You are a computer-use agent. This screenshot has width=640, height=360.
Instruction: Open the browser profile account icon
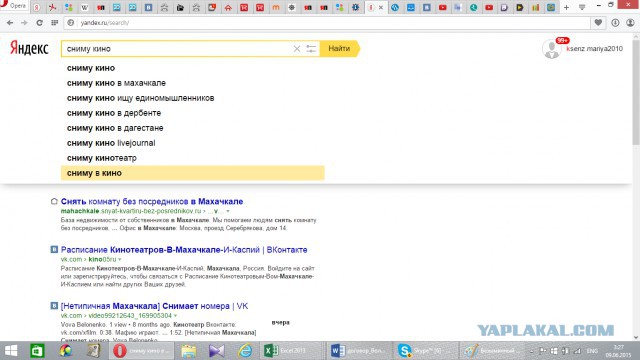tap(630, 23)
